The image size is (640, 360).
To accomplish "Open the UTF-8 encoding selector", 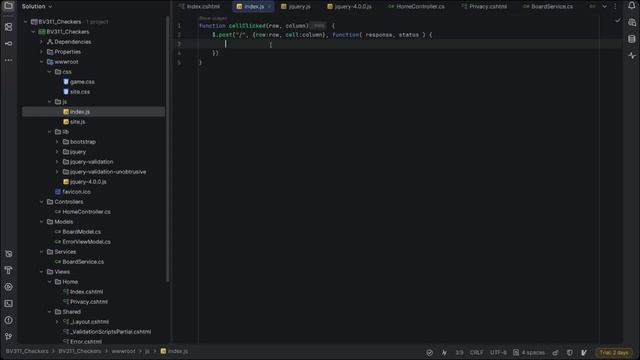I will point(498,353).
